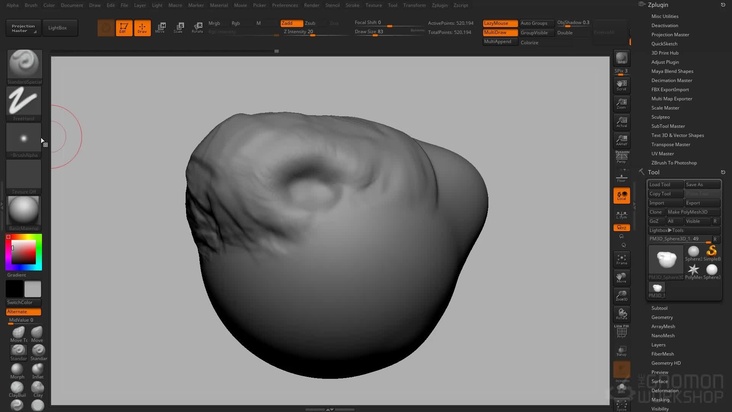
Task: Pick a color in the color picker square
Action: tap(24, 250)
